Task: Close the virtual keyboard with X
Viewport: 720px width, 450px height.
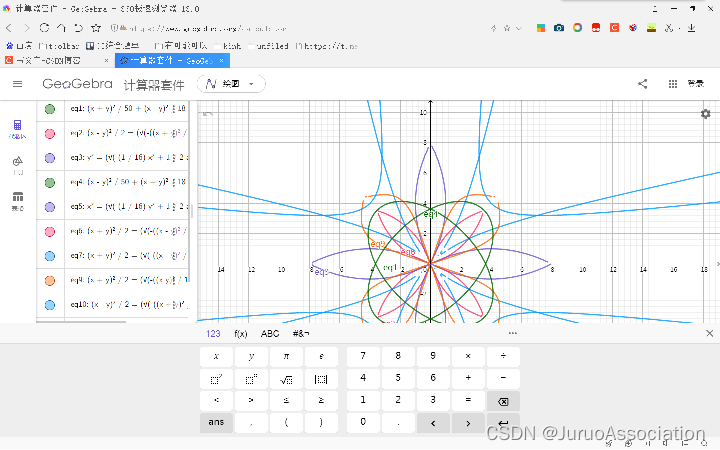Action: pos(709,333)
